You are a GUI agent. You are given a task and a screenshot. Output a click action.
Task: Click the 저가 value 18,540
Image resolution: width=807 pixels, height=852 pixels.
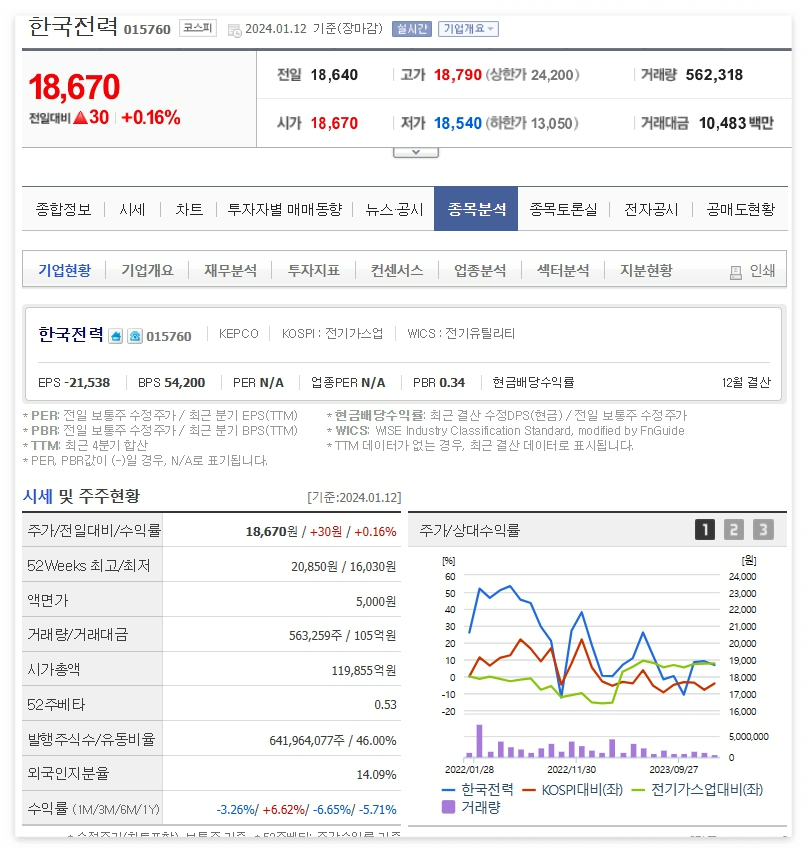(x=458, y=123)
